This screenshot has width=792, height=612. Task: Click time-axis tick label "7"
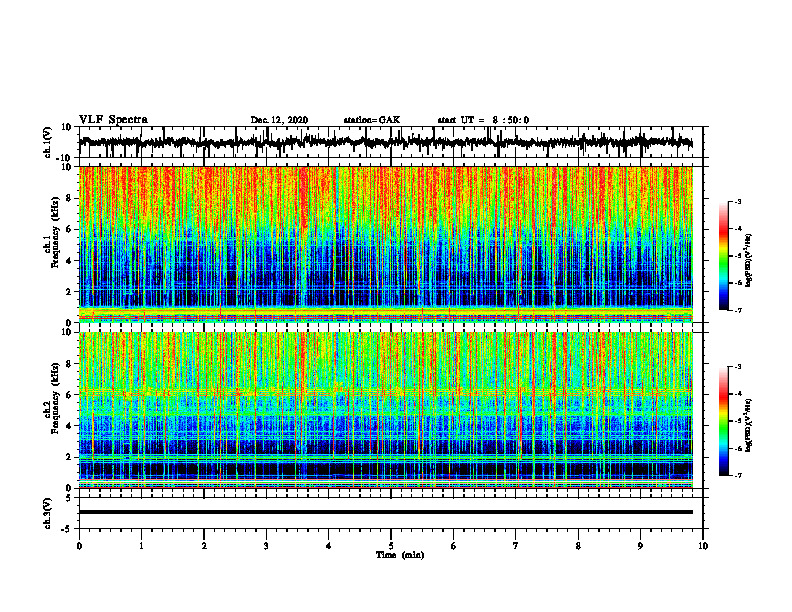(516, 546)
